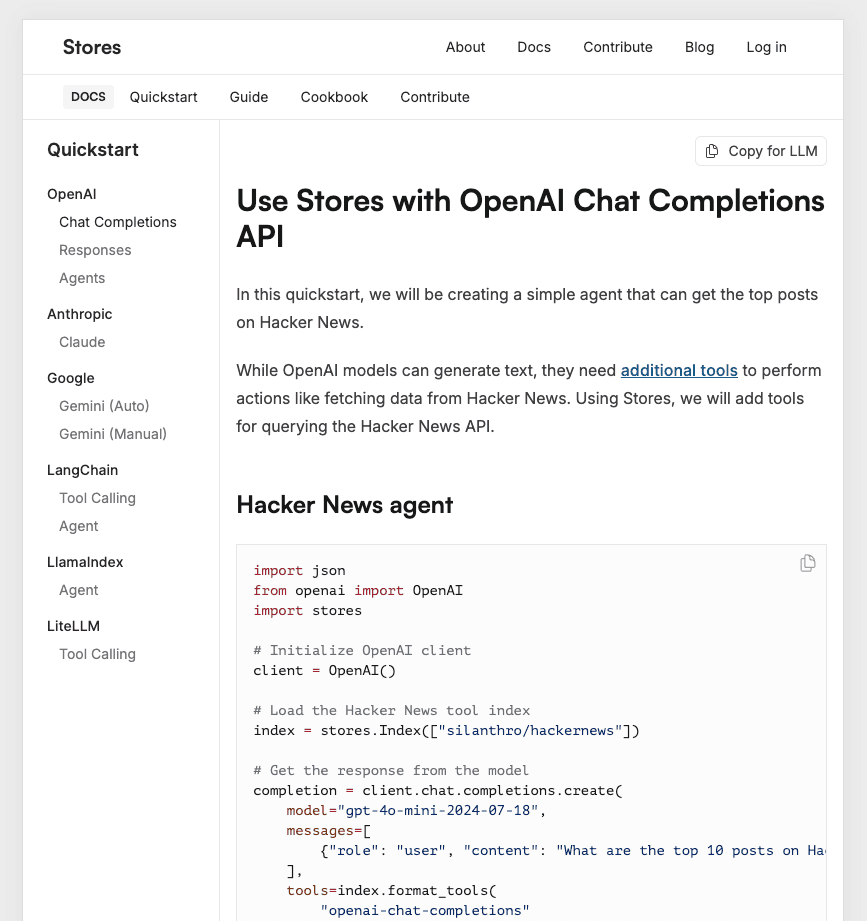
Task: Open Tool Calling under LiteLLM
Action: coord(98,654)
